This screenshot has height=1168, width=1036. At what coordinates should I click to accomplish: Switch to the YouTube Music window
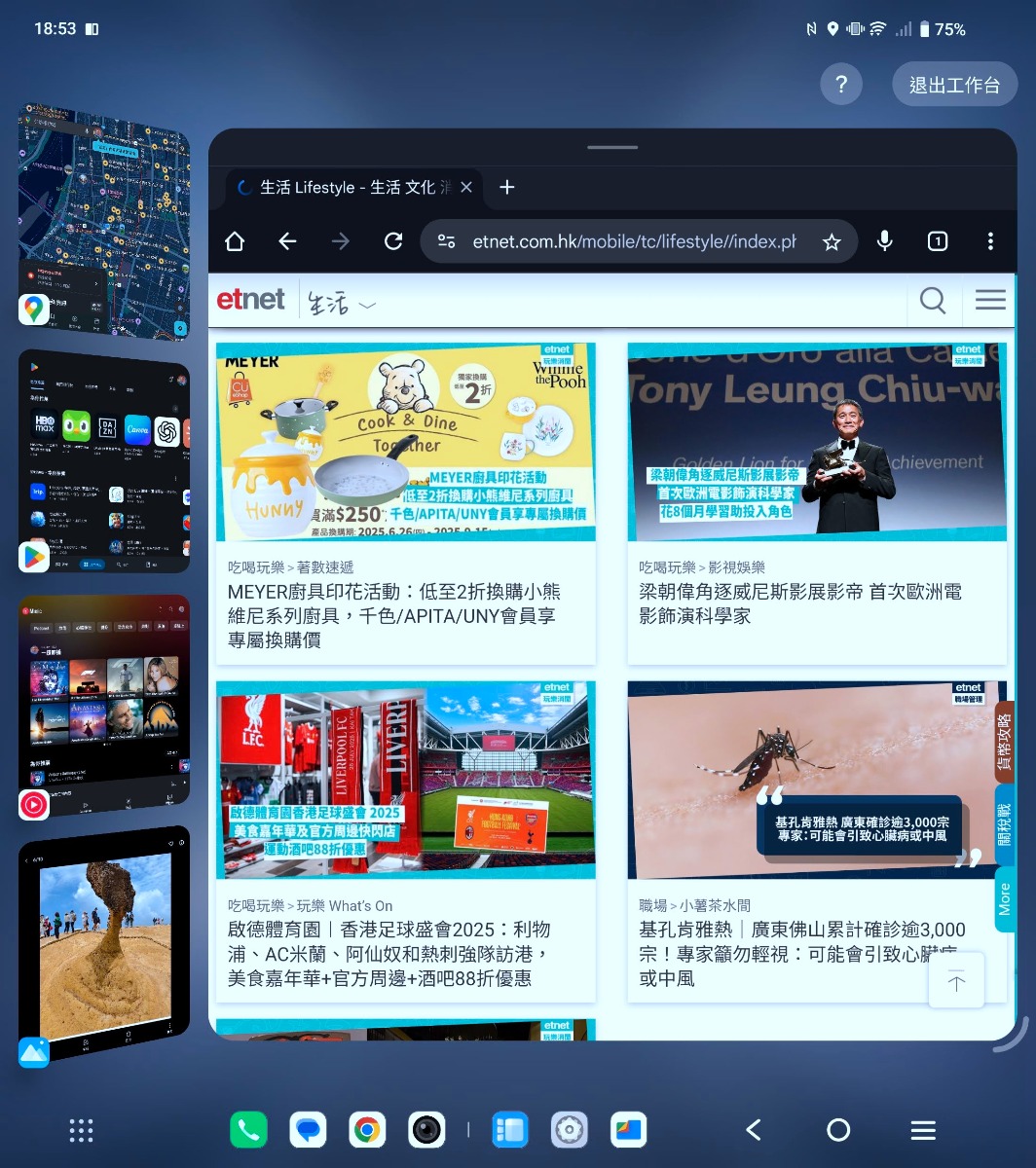tap(104, 704)
